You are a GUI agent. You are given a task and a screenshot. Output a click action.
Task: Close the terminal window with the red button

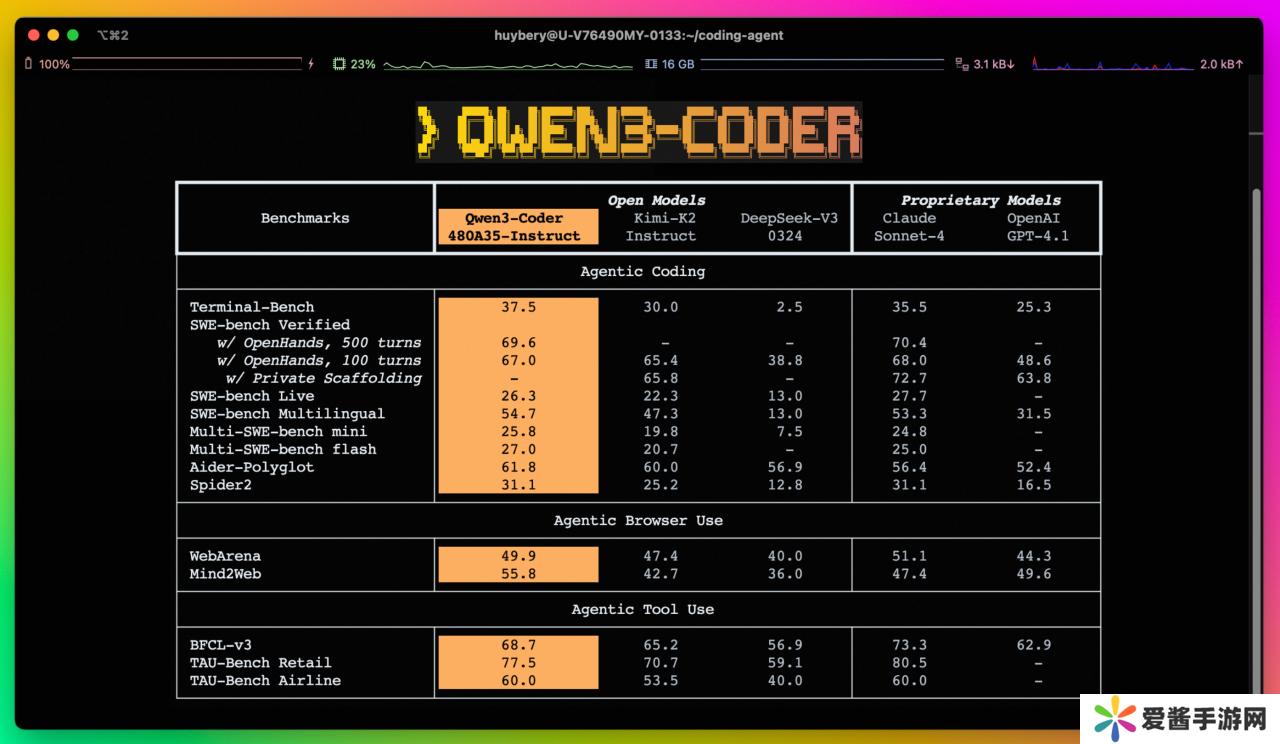click(33, 35)
